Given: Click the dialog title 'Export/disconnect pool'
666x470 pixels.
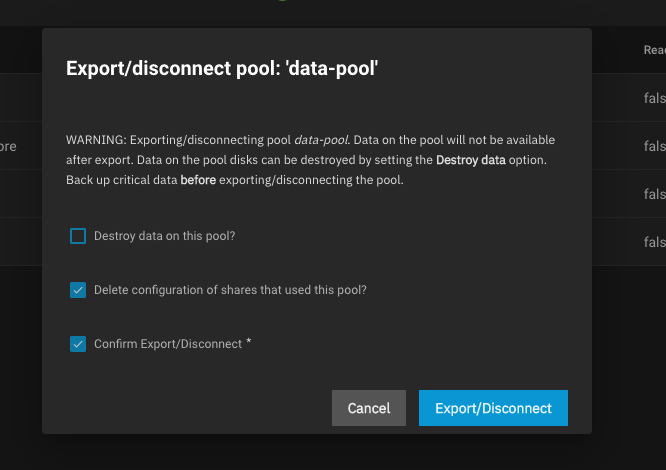Looking at the screenshot, I should coord(222,69).
